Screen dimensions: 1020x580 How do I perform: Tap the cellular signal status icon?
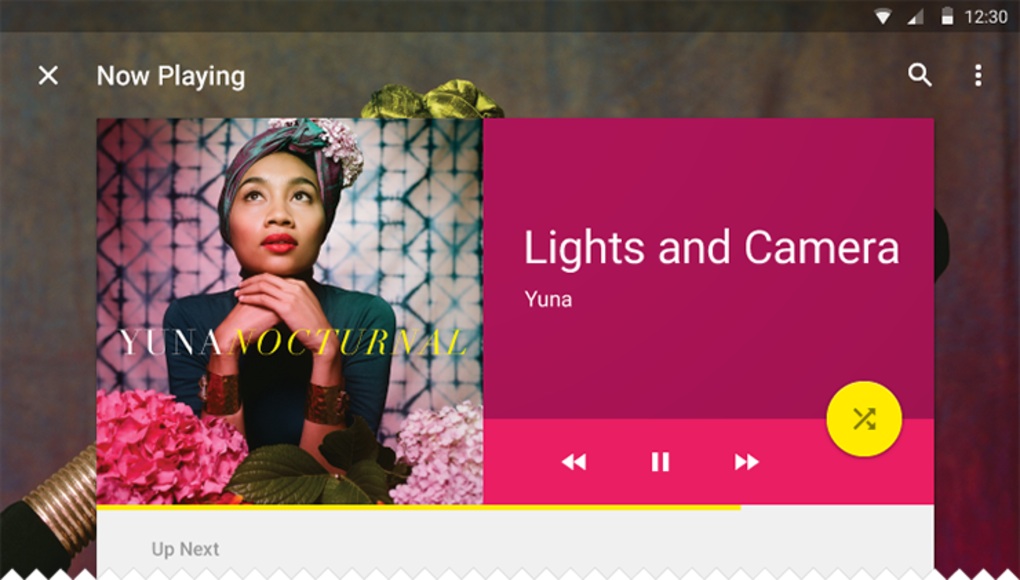pos(916,17)
